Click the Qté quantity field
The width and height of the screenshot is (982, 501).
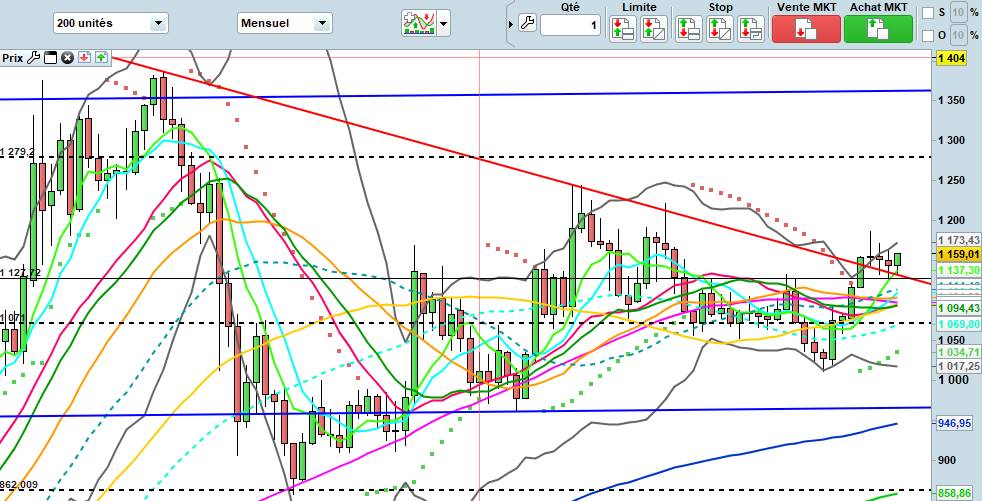570,25
